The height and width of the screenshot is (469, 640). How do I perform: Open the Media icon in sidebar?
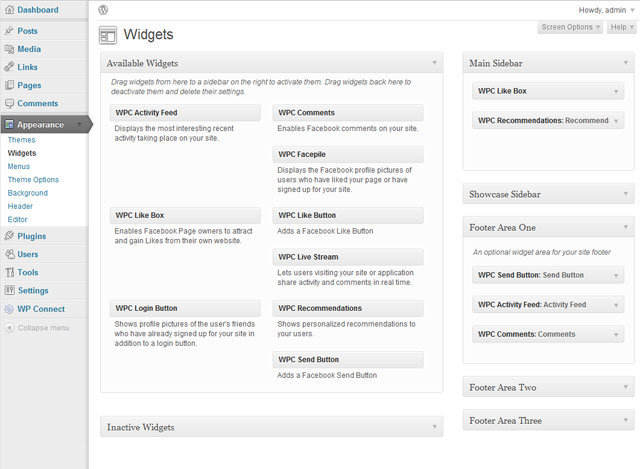click(x=9, y=49)
